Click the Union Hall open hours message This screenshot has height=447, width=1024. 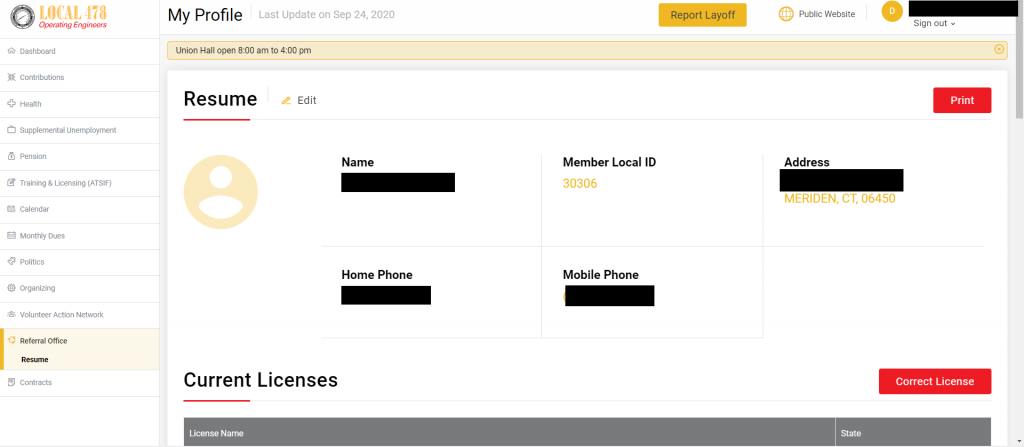244,50
